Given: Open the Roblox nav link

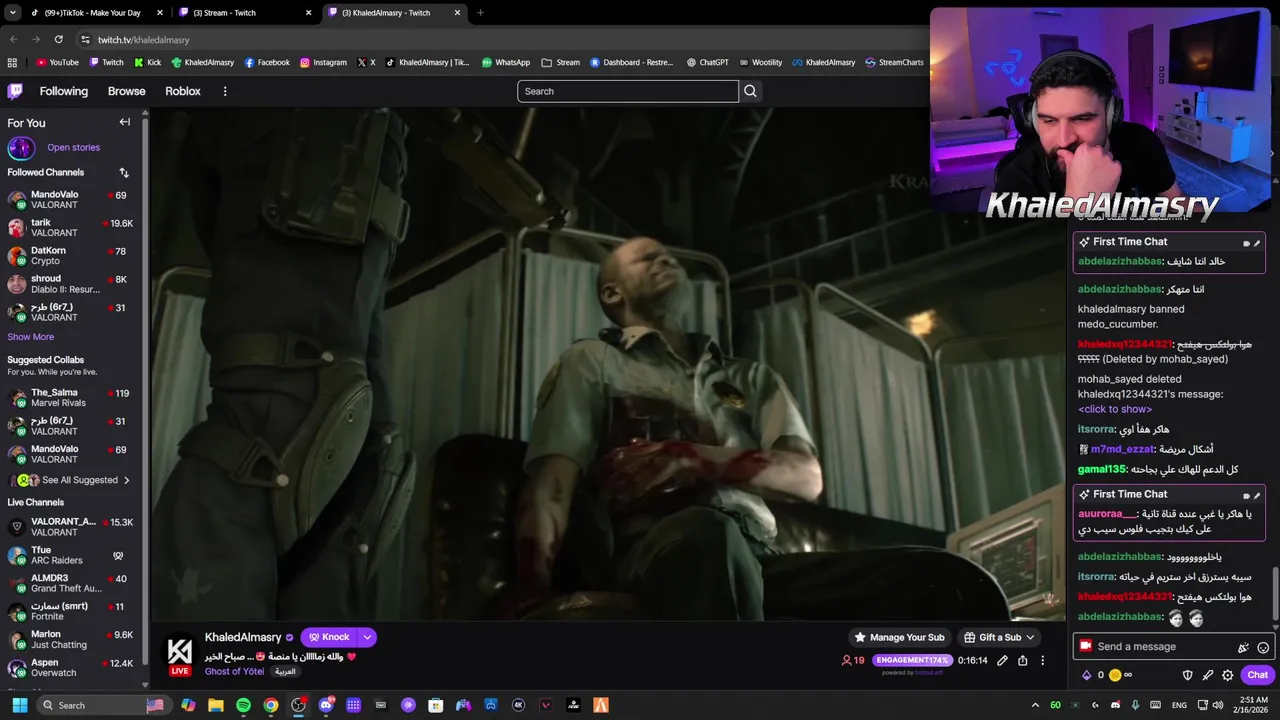Looking at the screenshot, I should pos(183,91).
